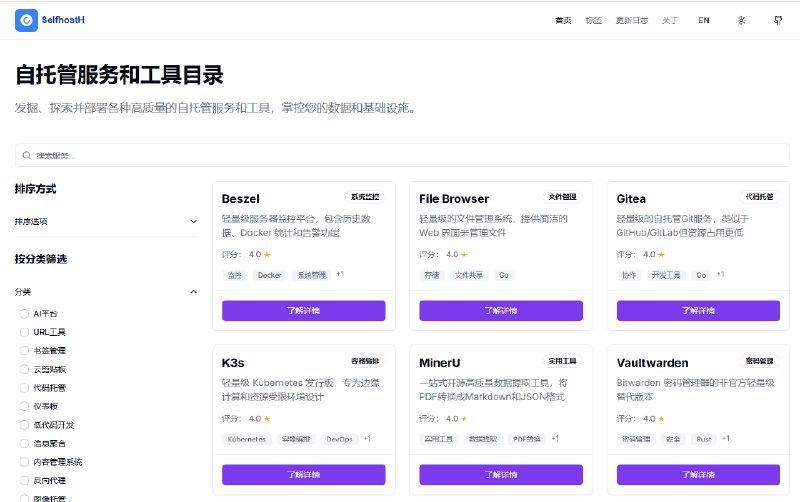Click the Docker tag on the Beszel card
This screenshot has height=502, width=800.
(x=269, y=274)
